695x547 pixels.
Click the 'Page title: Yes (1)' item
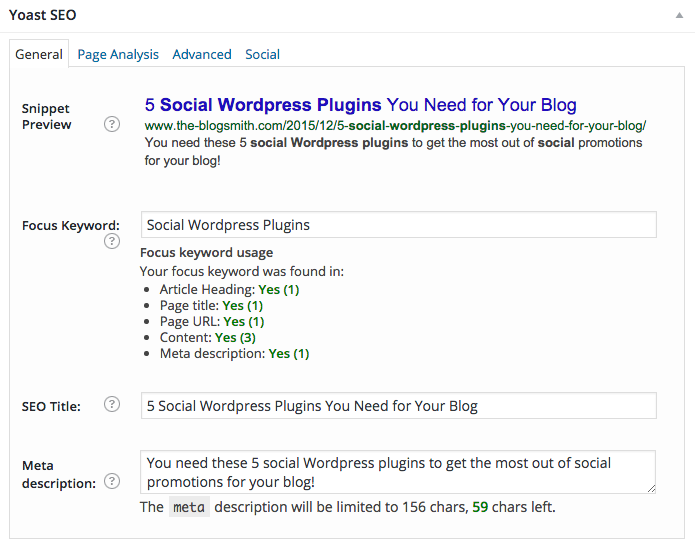point(211,305)
